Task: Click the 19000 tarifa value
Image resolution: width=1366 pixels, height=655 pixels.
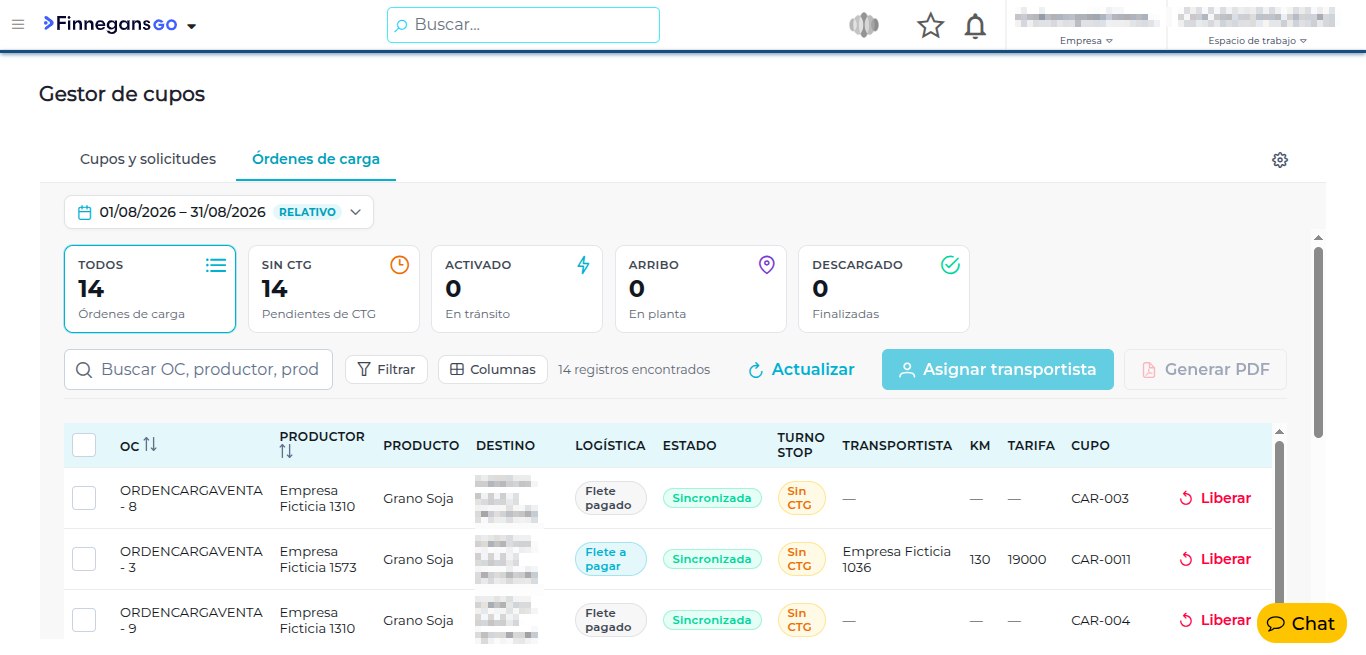Action: click(1027, 559)
